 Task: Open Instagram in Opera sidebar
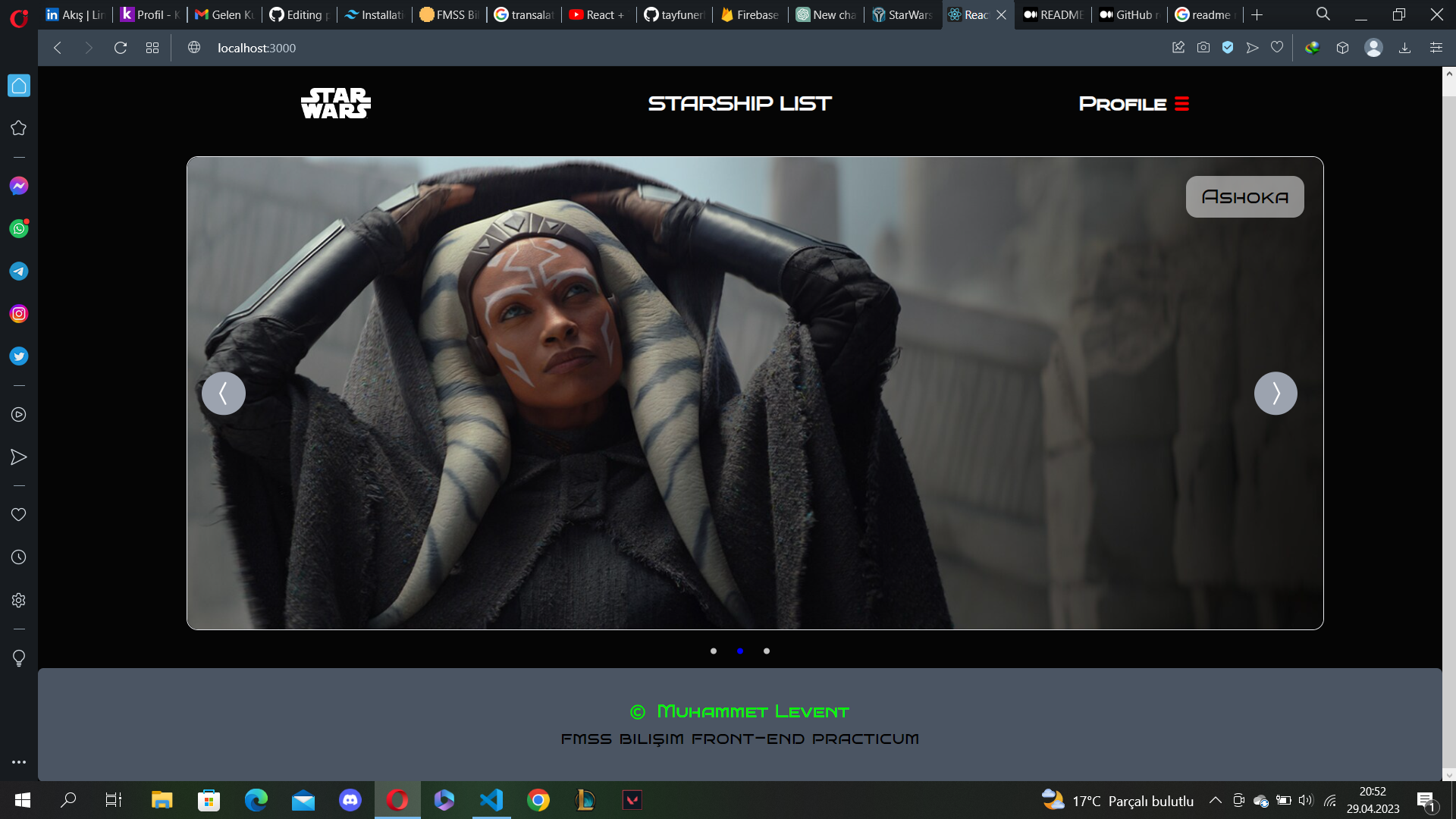coord(19,313)
